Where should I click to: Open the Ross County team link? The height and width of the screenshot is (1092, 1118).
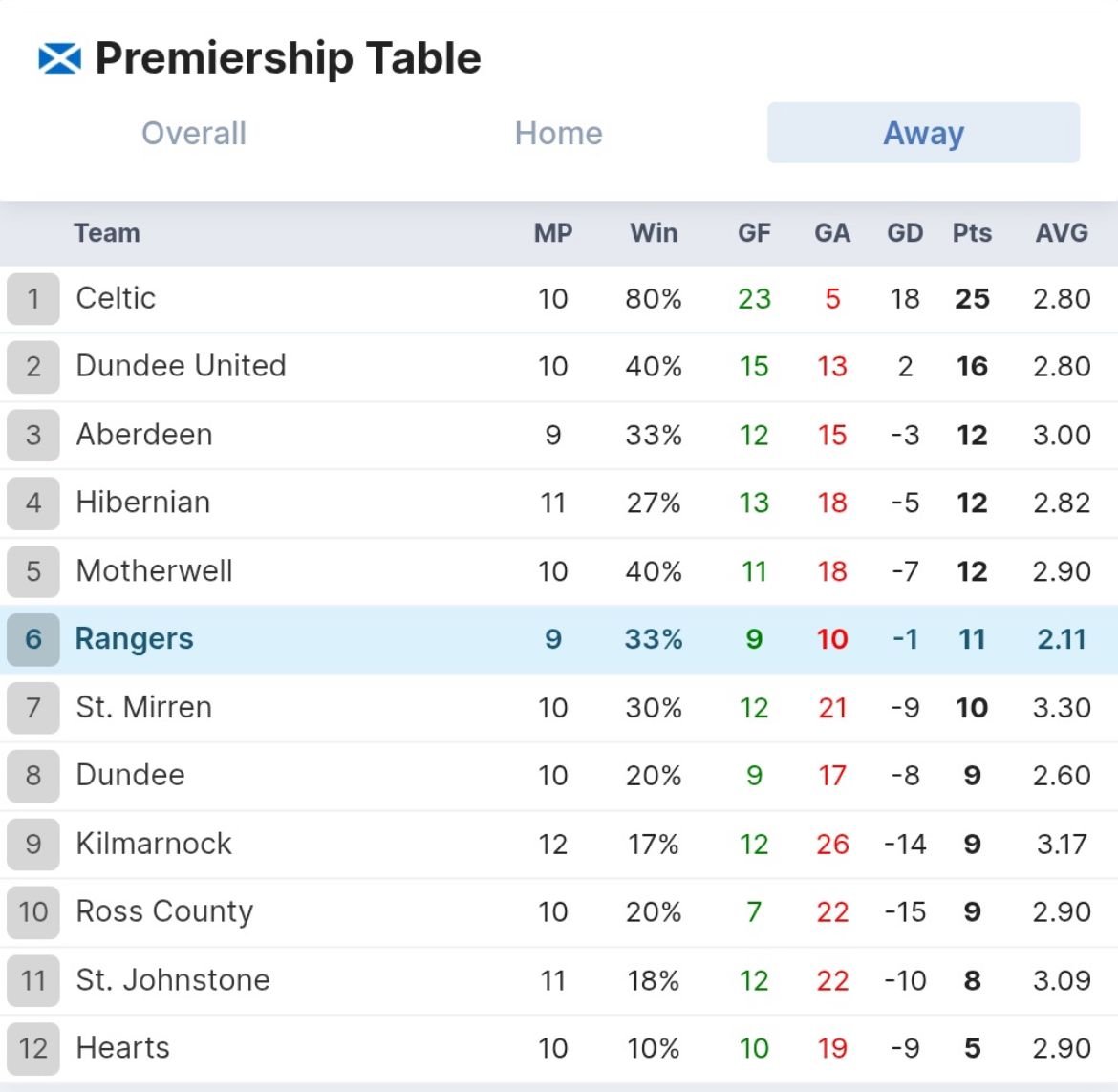click(x=164, y=911)
